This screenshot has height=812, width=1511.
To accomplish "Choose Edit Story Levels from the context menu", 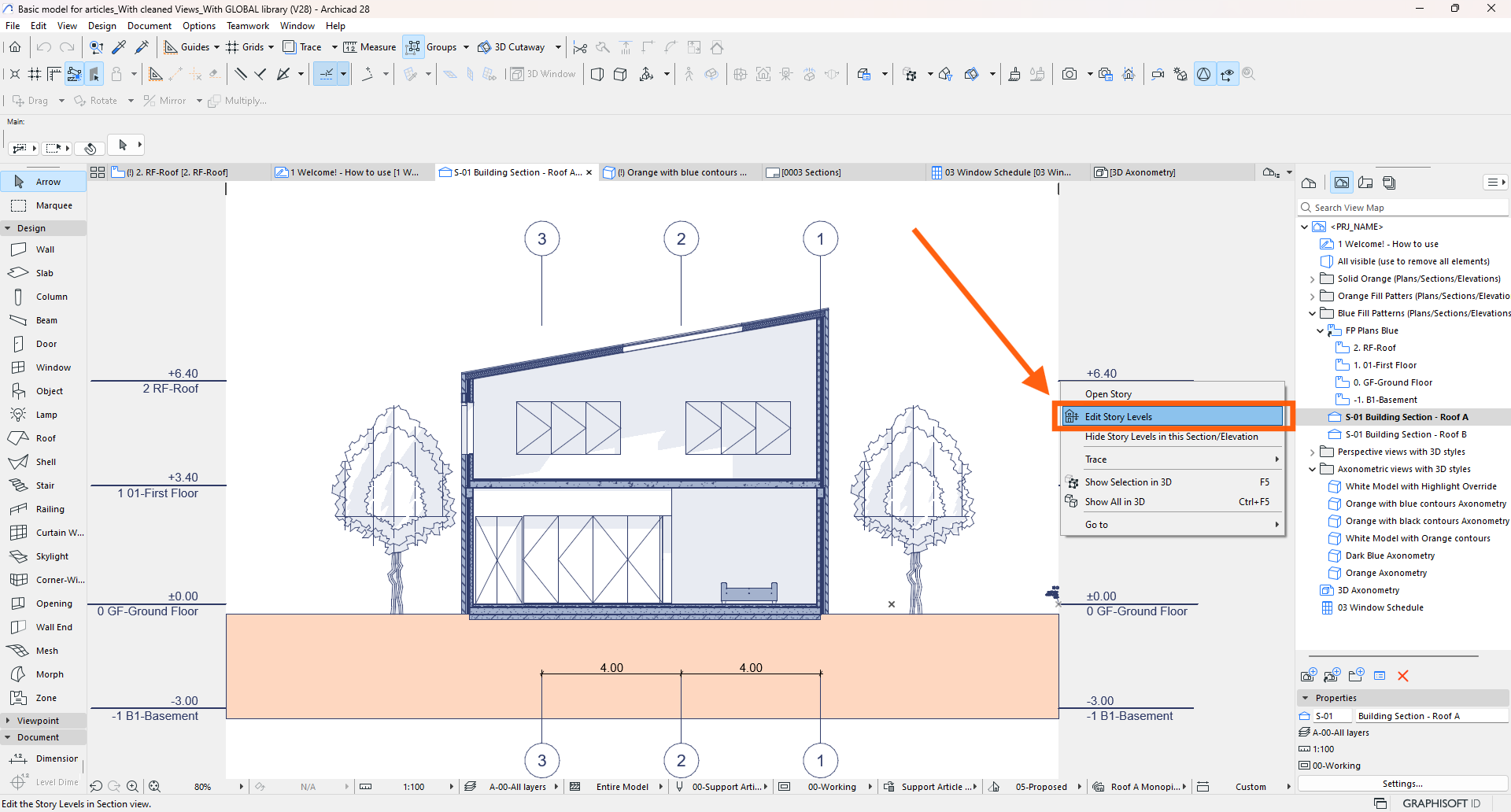I will [1116, 416].
